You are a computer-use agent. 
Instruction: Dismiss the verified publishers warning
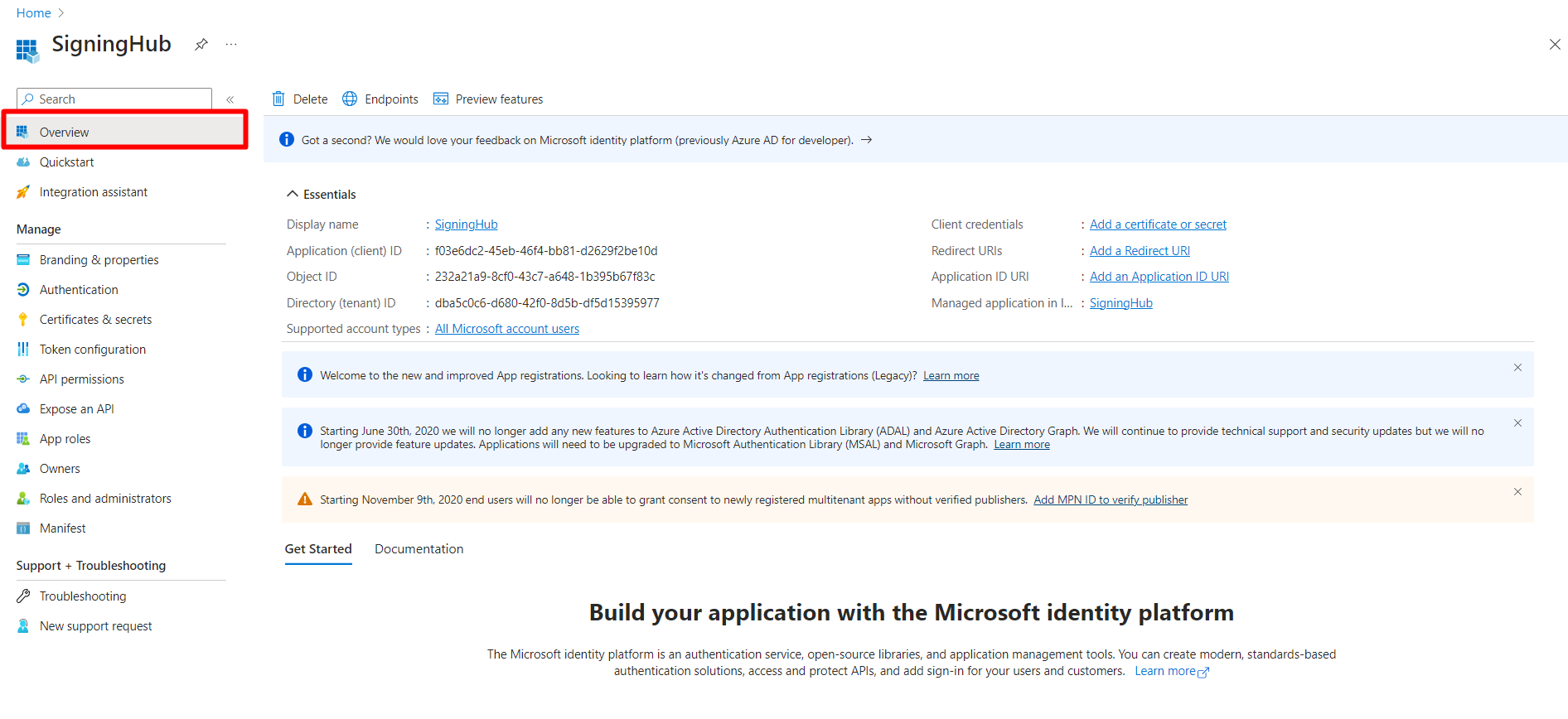[x=1517, y=492]
